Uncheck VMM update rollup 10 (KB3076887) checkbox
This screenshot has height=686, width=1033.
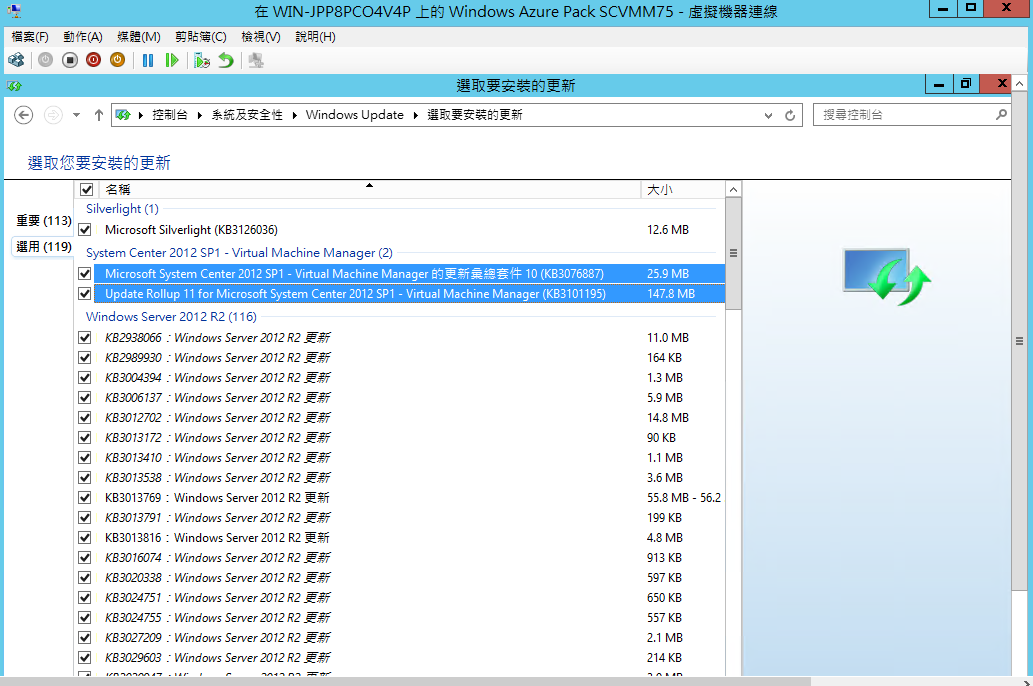84,273
